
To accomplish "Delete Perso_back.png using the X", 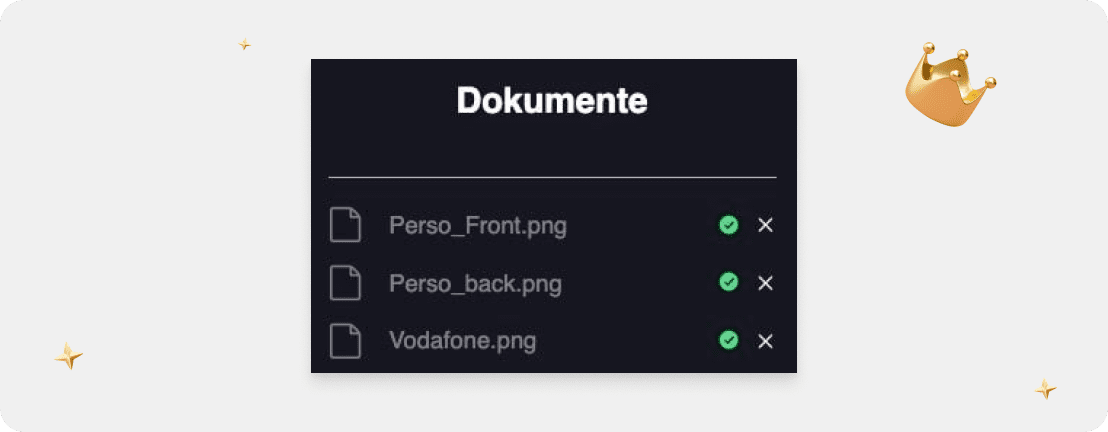I will click(x=765, y=283).
